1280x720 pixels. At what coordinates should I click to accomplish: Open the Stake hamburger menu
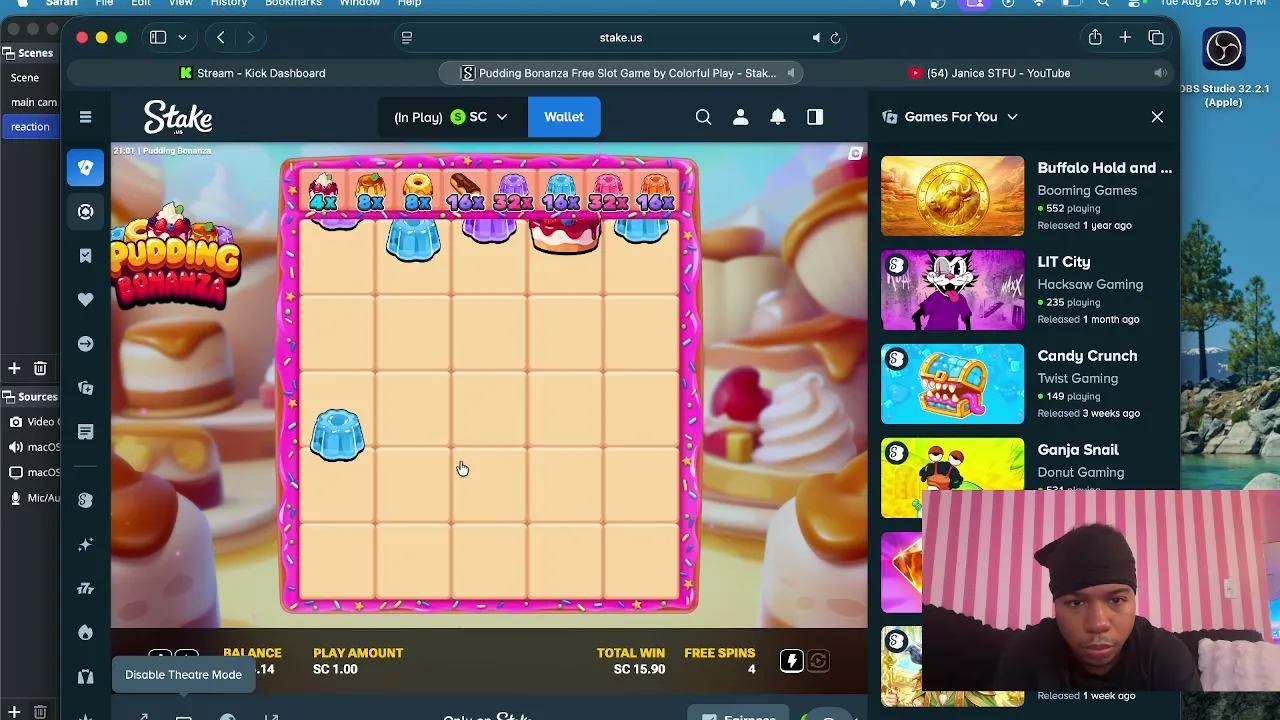[85, 117]
